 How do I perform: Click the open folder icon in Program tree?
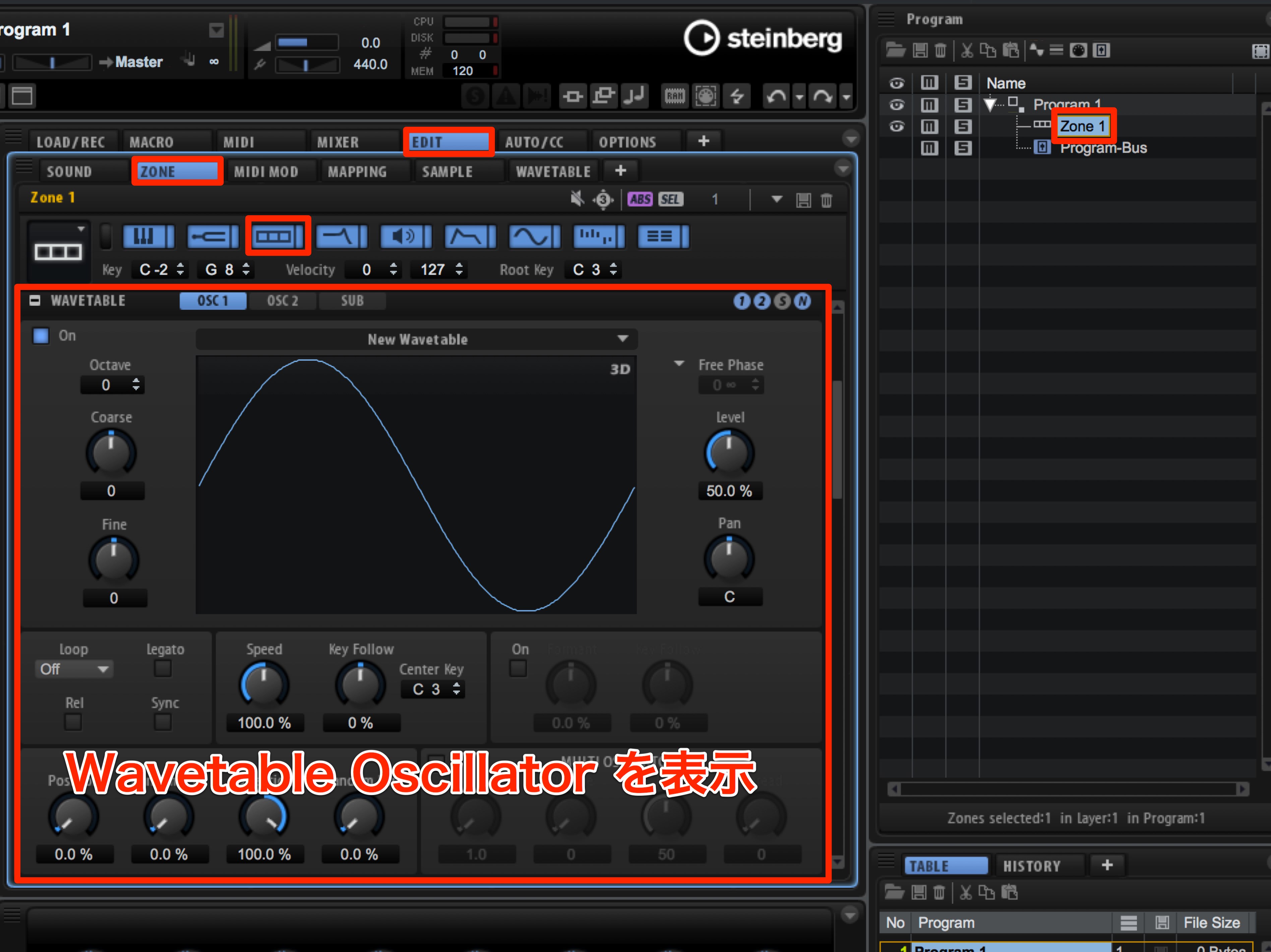(895, 51)
